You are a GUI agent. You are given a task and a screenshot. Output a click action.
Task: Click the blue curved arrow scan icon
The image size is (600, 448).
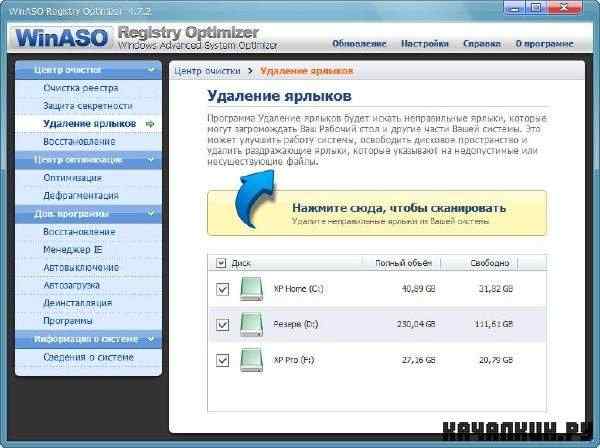click(255, 198)
